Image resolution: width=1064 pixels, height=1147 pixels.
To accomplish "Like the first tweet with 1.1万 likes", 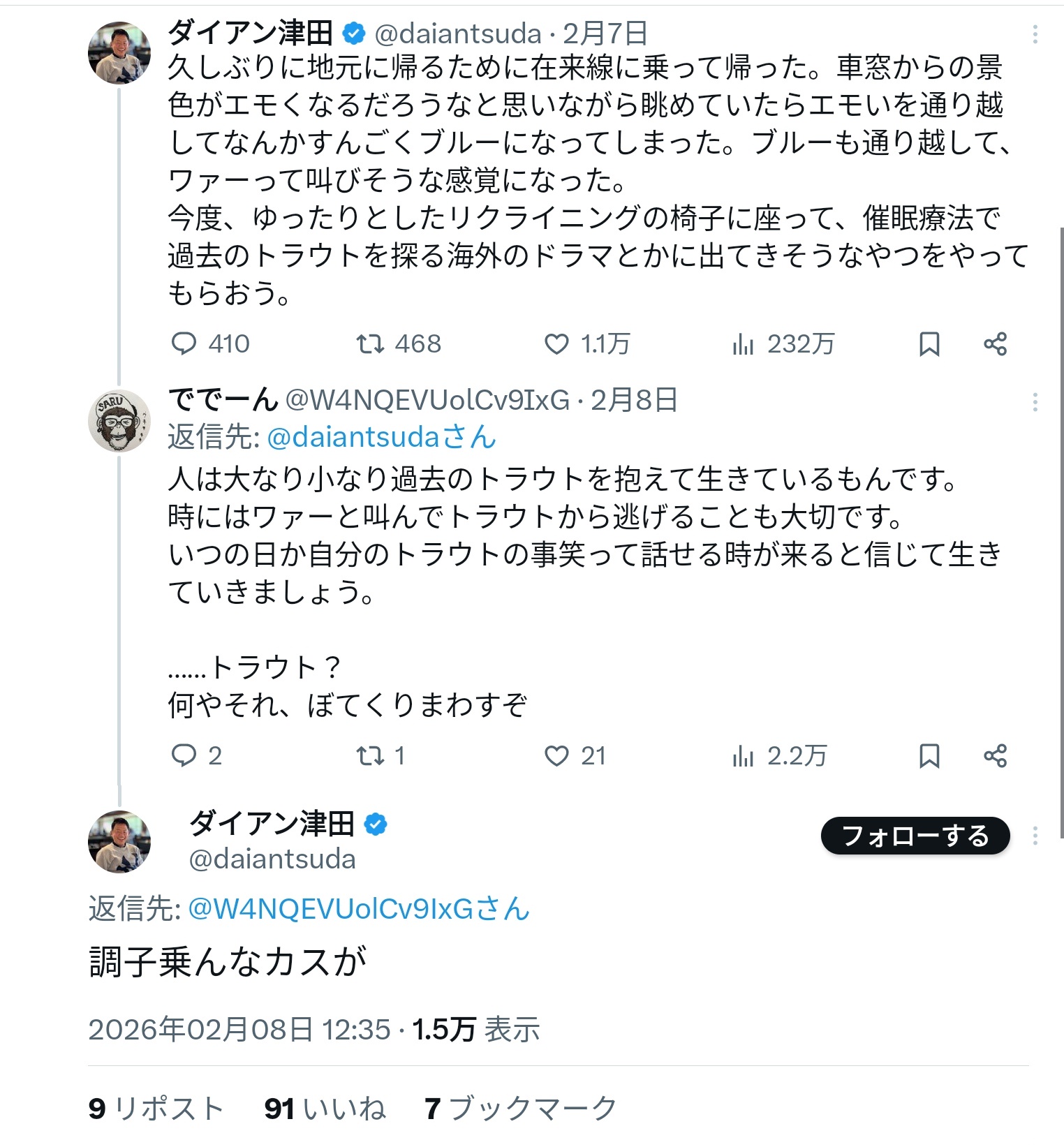I will (556, 344).
